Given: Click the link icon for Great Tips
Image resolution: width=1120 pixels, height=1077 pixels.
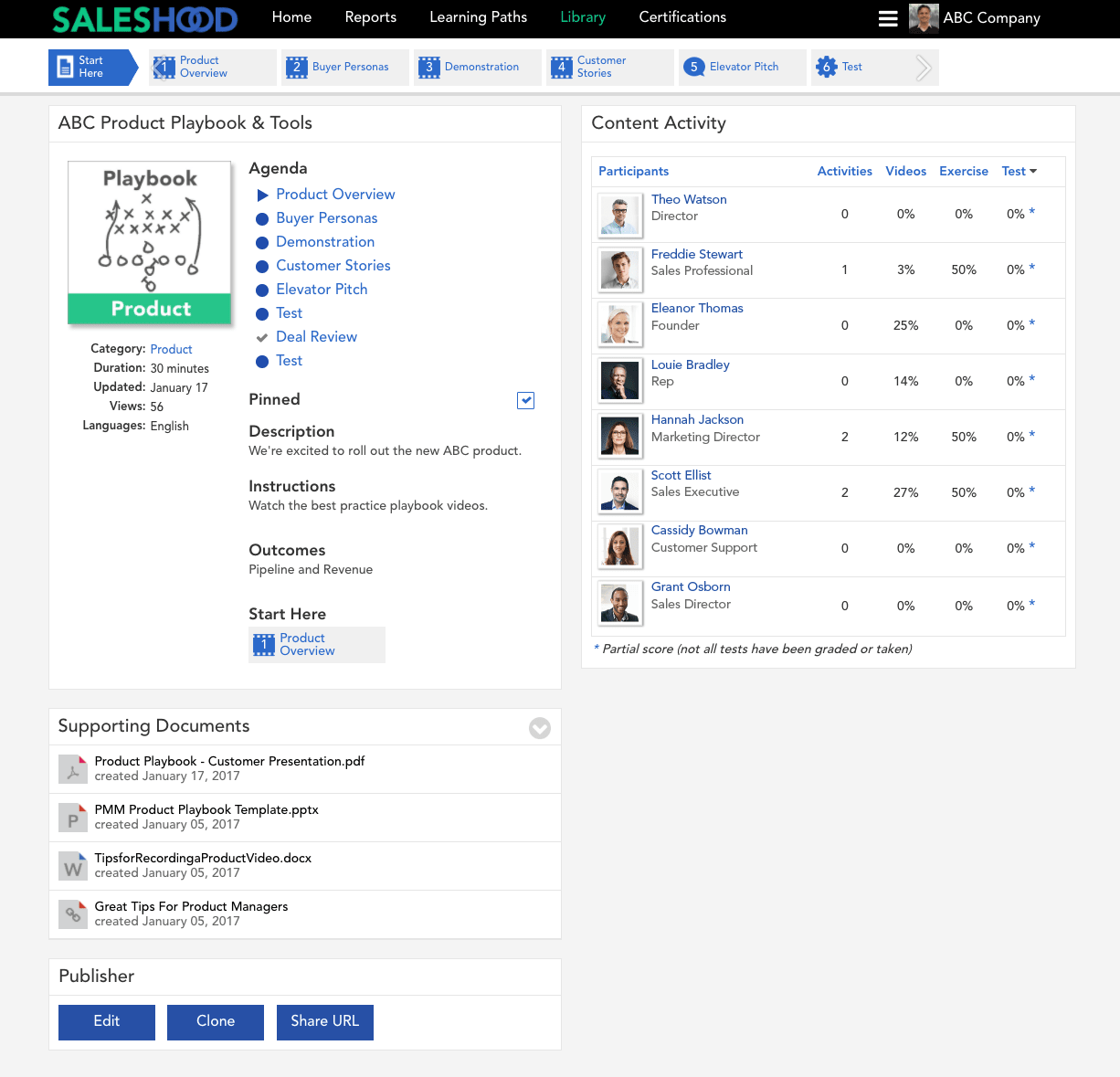Looking at the screenshot, I should [73, 914].
